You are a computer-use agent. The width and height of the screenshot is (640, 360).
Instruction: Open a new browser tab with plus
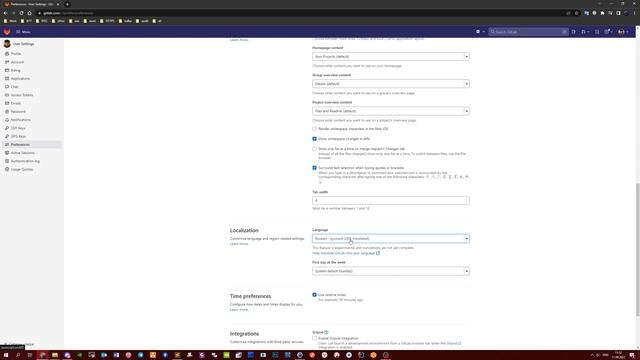click(67, 4)
